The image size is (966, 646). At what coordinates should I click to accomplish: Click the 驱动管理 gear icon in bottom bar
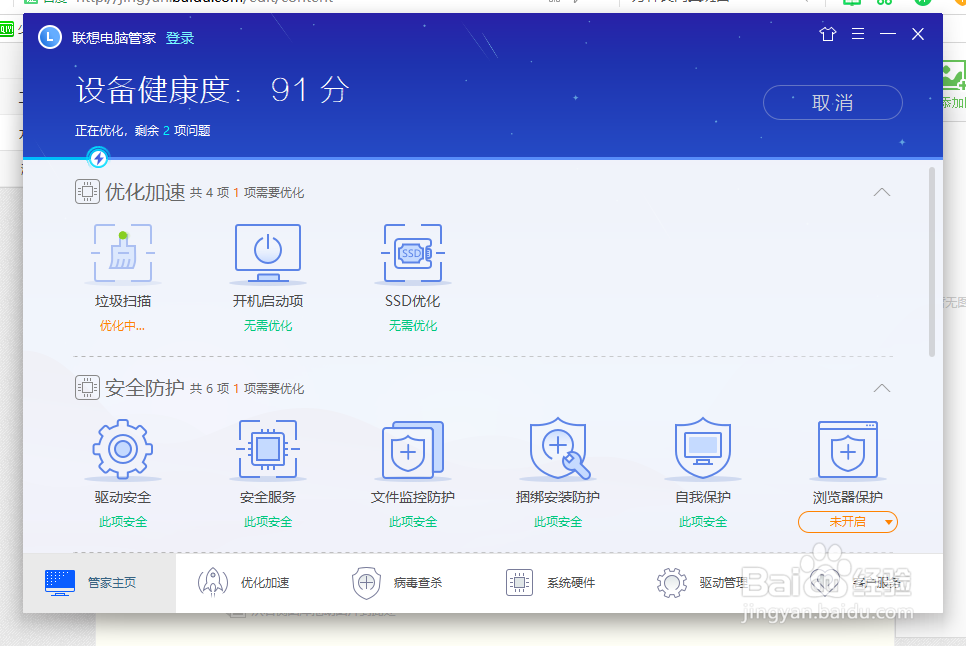[x=672, y=583]
